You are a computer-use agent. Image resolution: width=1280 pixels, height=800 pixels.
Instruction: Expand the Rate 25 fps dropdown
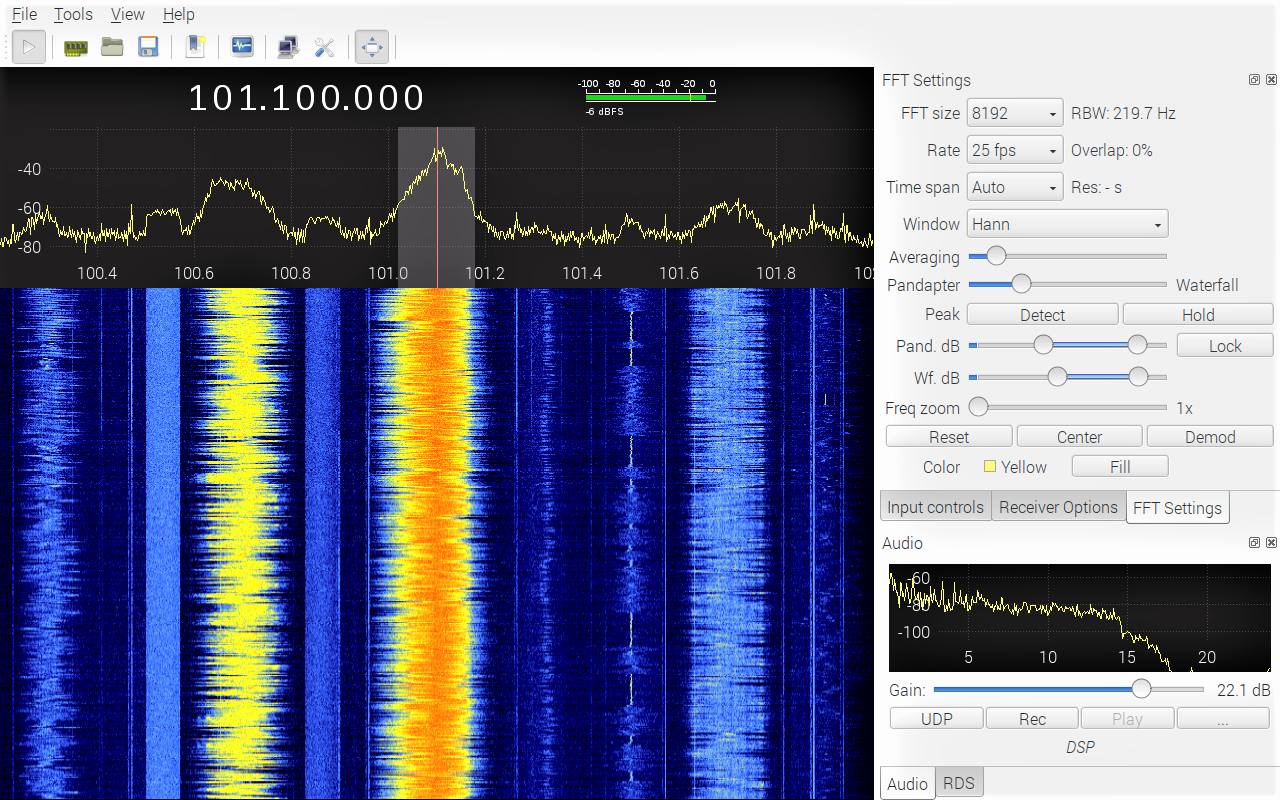(x=1014, y=151)
